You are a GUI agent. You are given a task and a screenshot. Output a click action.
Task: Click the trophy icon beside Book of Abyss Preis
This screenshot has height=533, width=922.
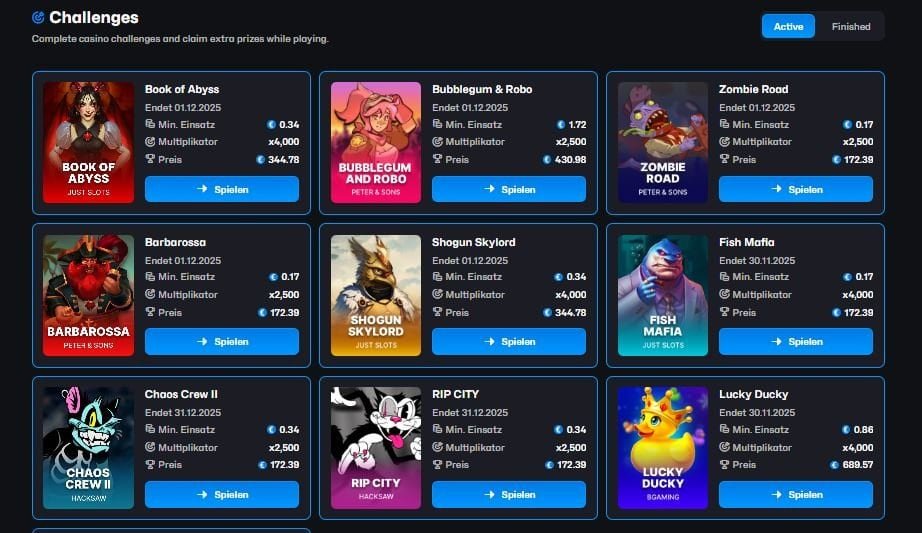(150, 159)
